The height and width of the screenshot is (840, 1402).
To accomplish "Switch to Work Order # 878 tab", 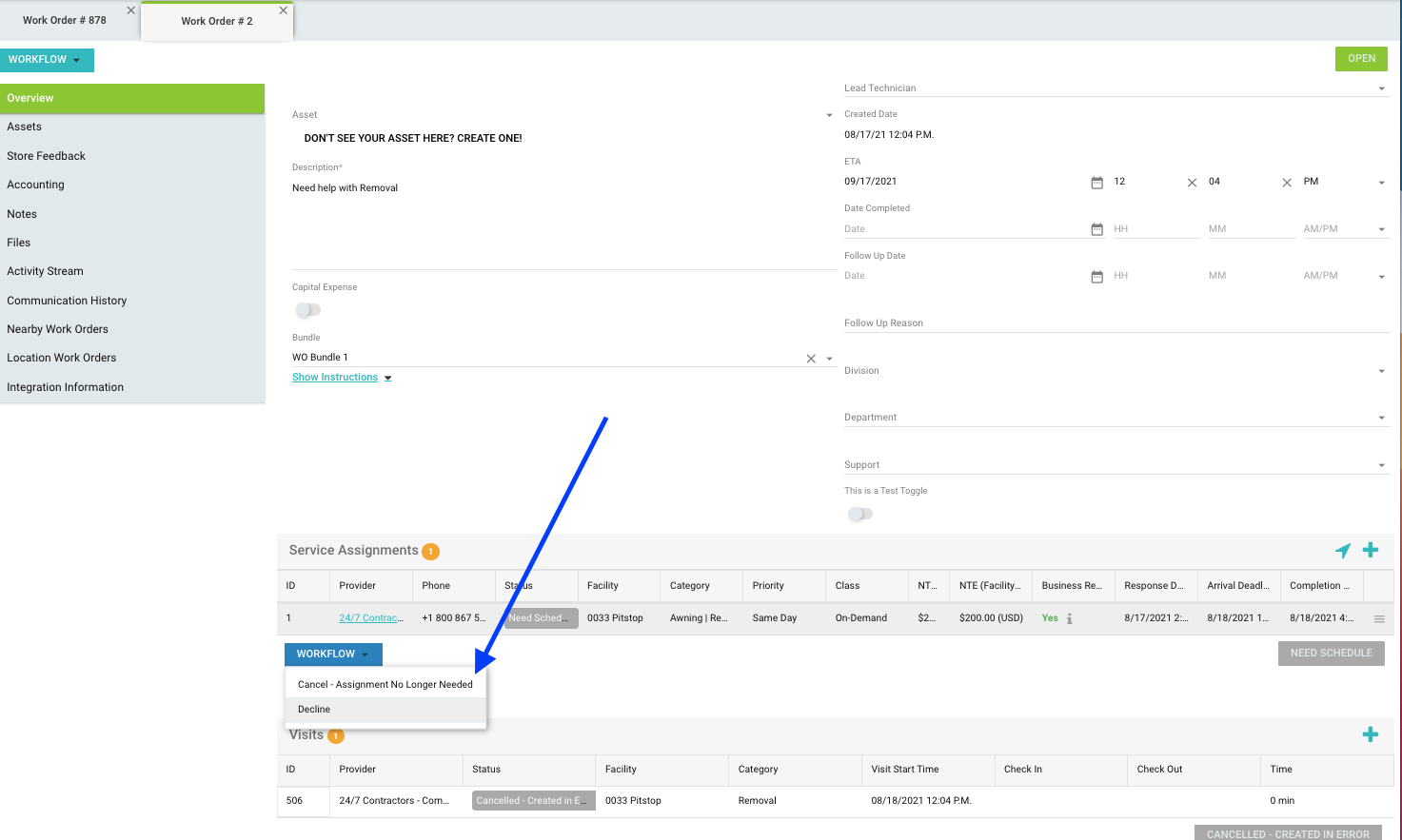I will coord(65,20).
